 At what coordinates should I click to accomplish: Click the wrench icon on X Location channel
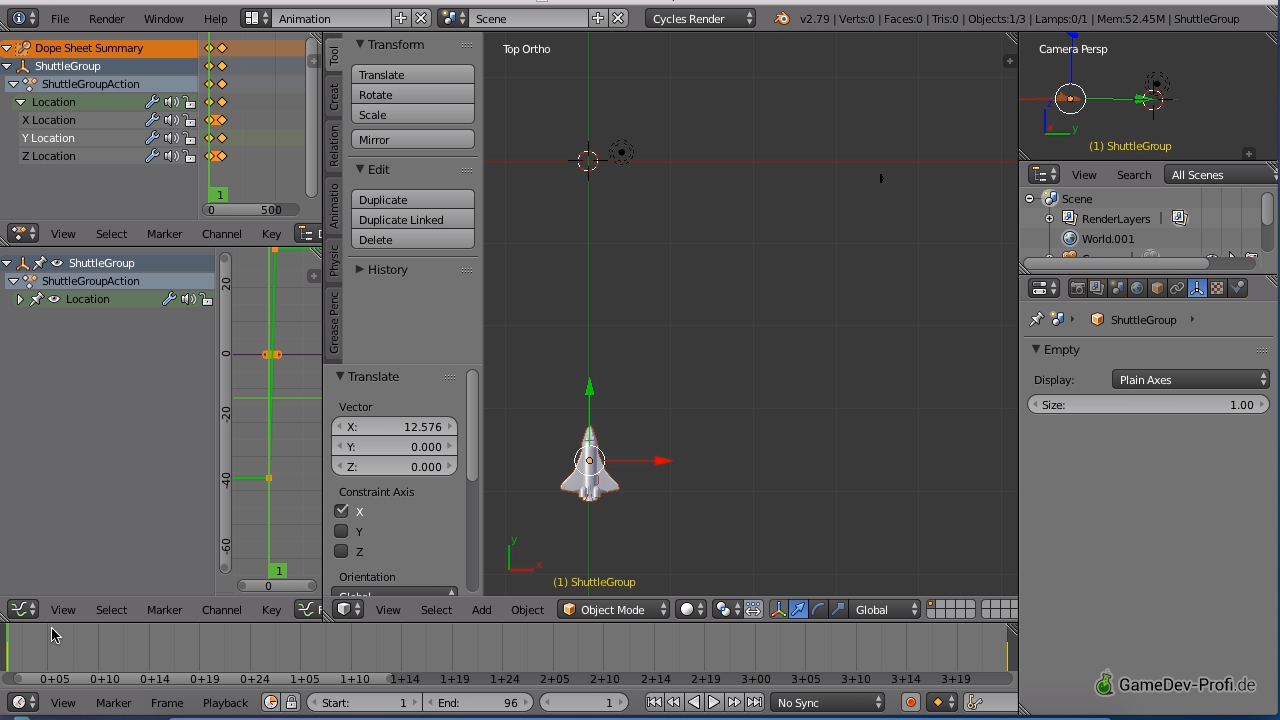pyautogui.click(x=153, y=120)
